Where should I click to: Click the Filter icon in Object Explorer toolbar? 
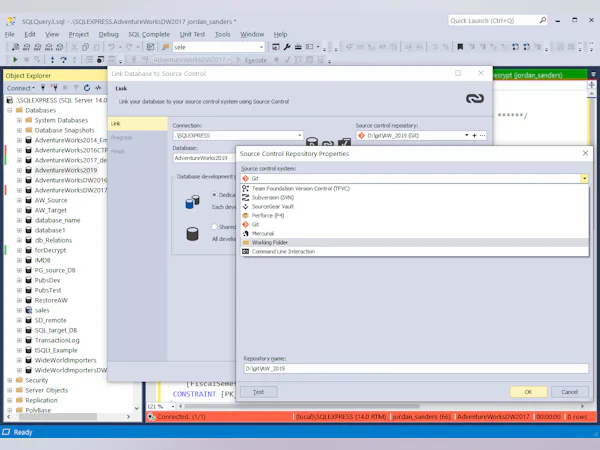point(76,88)
